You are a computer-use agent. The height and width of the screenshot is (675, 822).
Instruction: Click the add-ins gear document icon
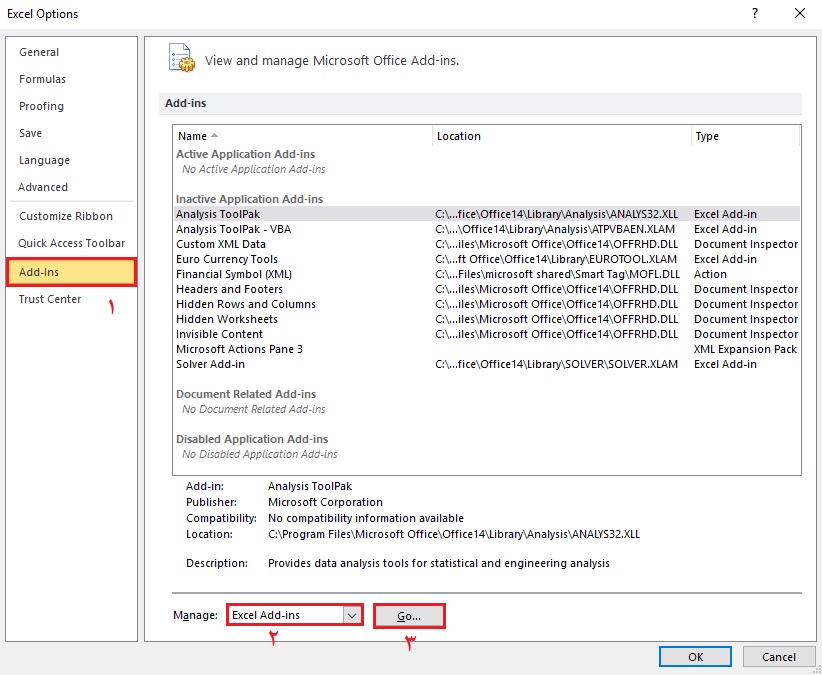(x=180, y=58)
